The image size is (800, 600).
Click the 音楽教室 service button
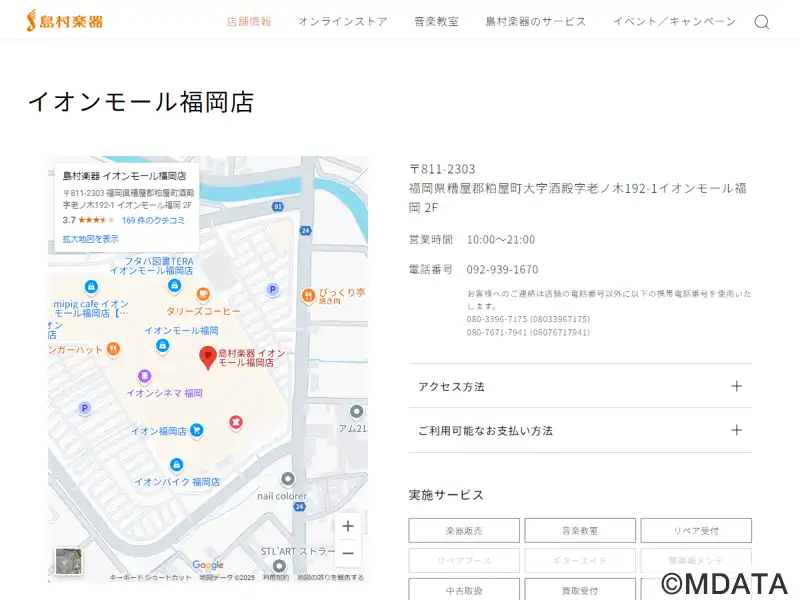[580, 531]
